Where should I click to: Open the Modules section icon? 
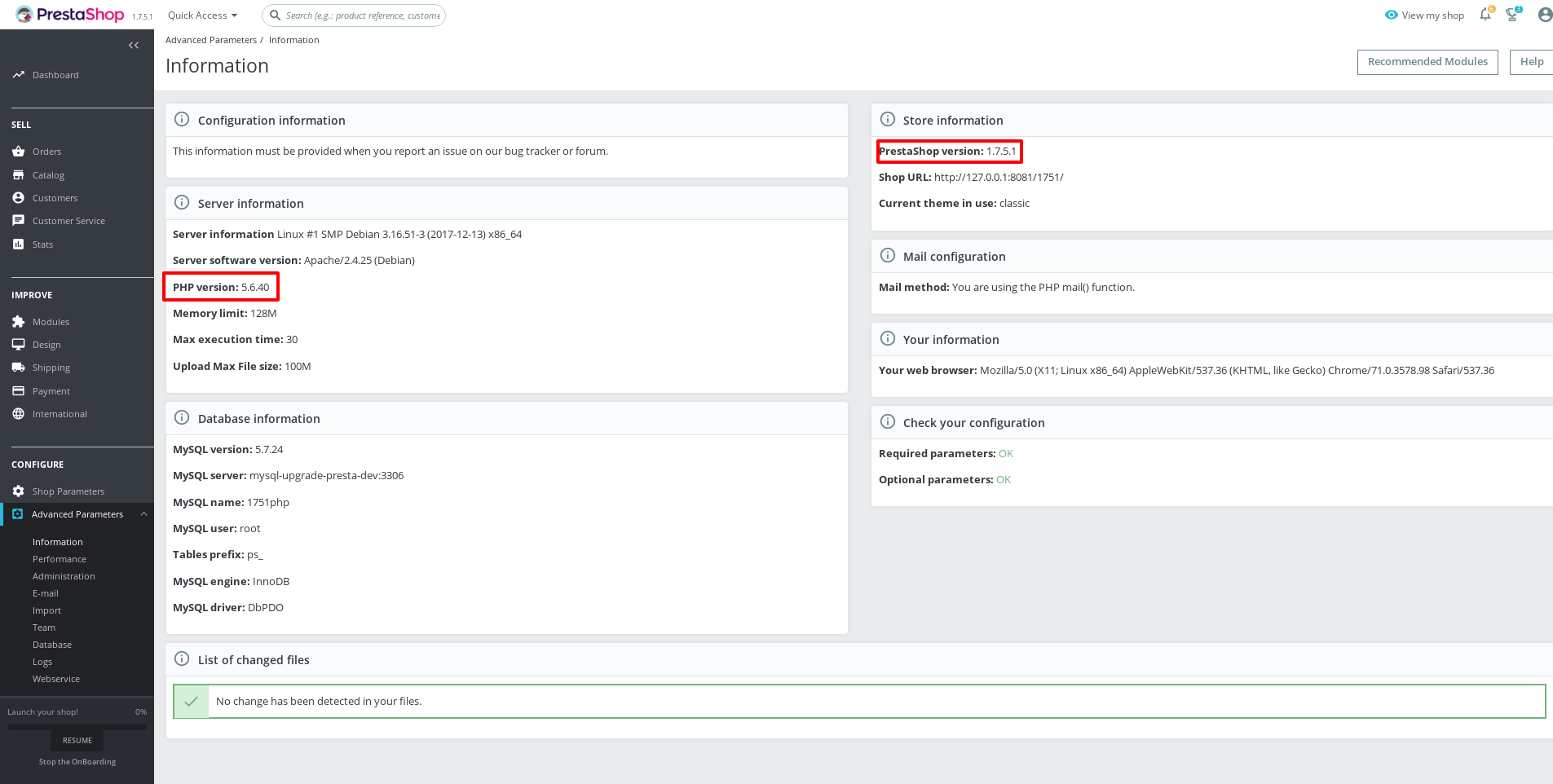(19, 321)
